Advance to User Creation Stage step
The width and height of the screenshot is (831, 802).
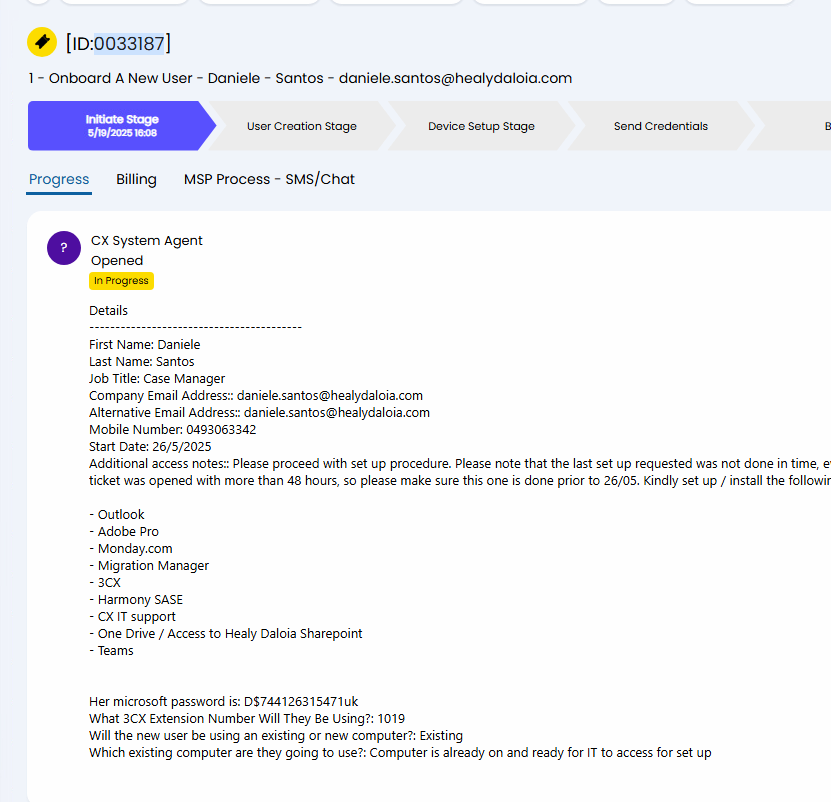point(302,126)
